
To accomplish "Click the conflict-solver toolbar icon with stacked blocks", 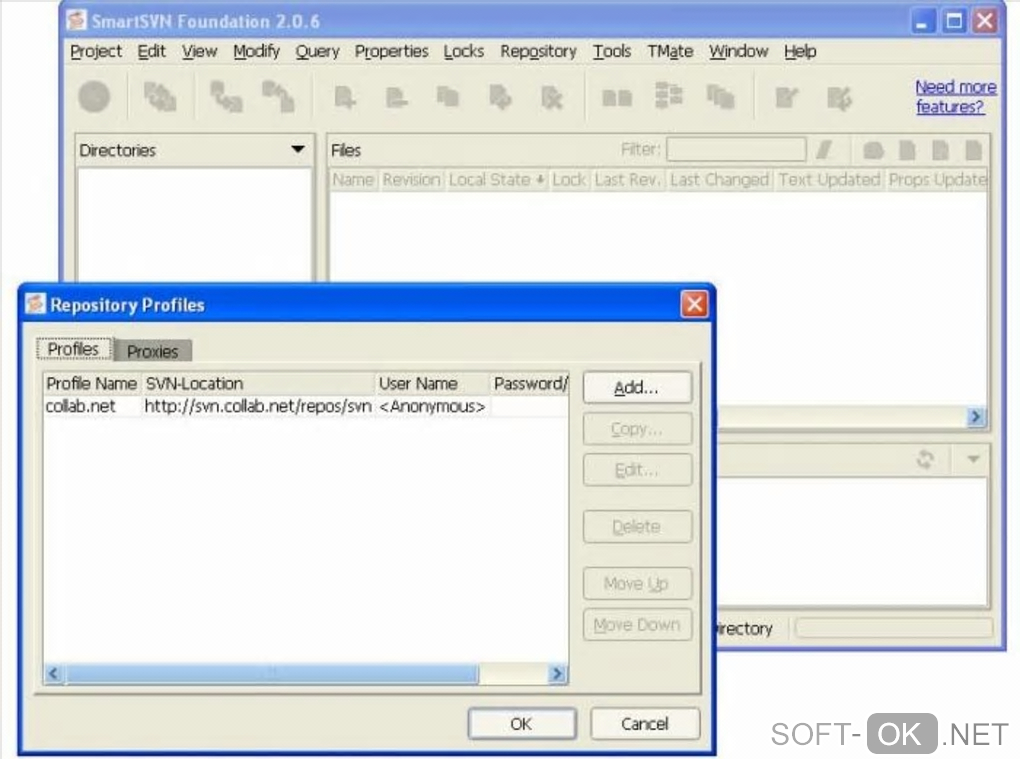I will [x=669, y=96].
